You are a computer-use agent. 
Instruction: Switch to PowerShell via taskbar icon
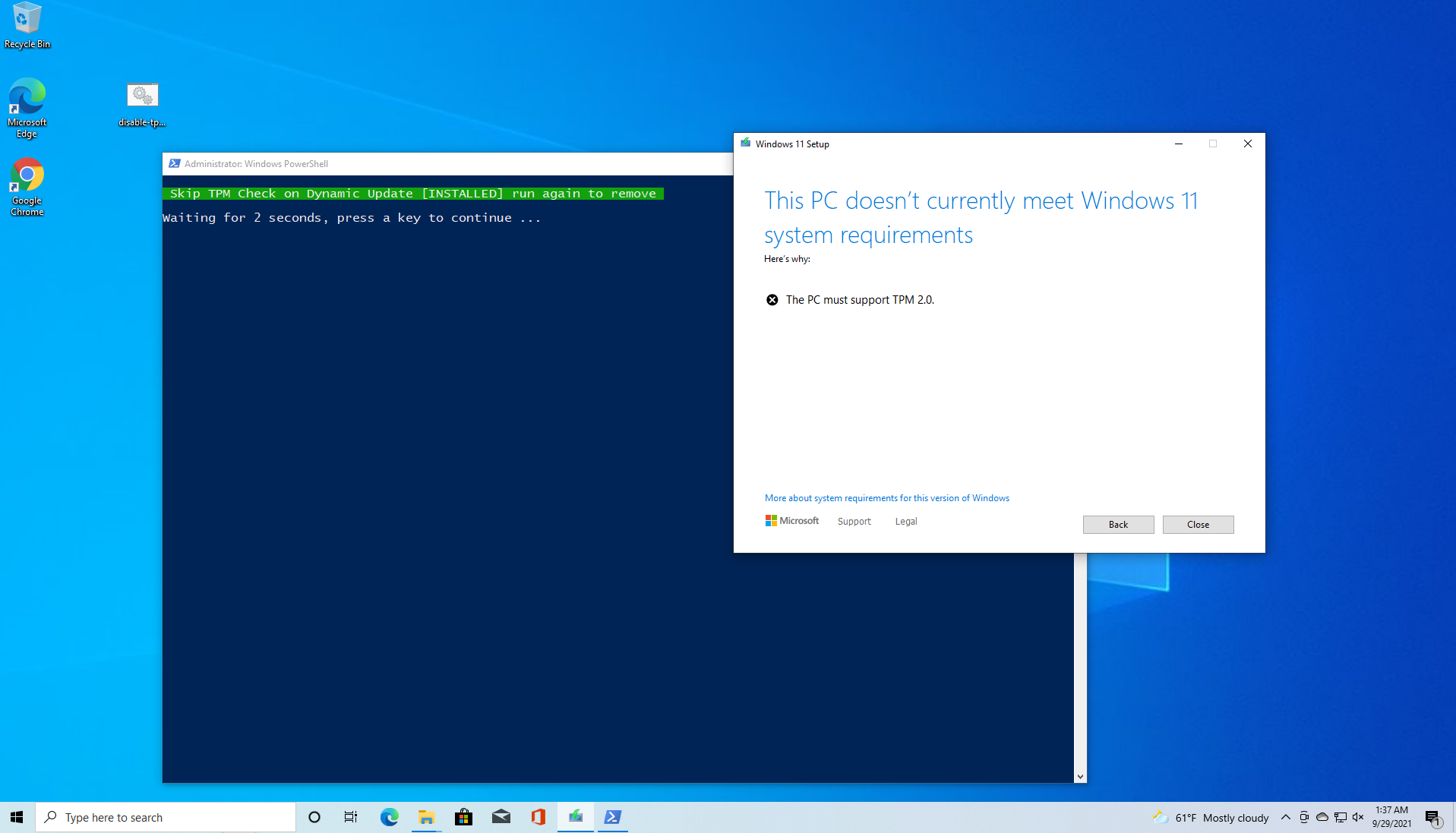tap(613, 817)
